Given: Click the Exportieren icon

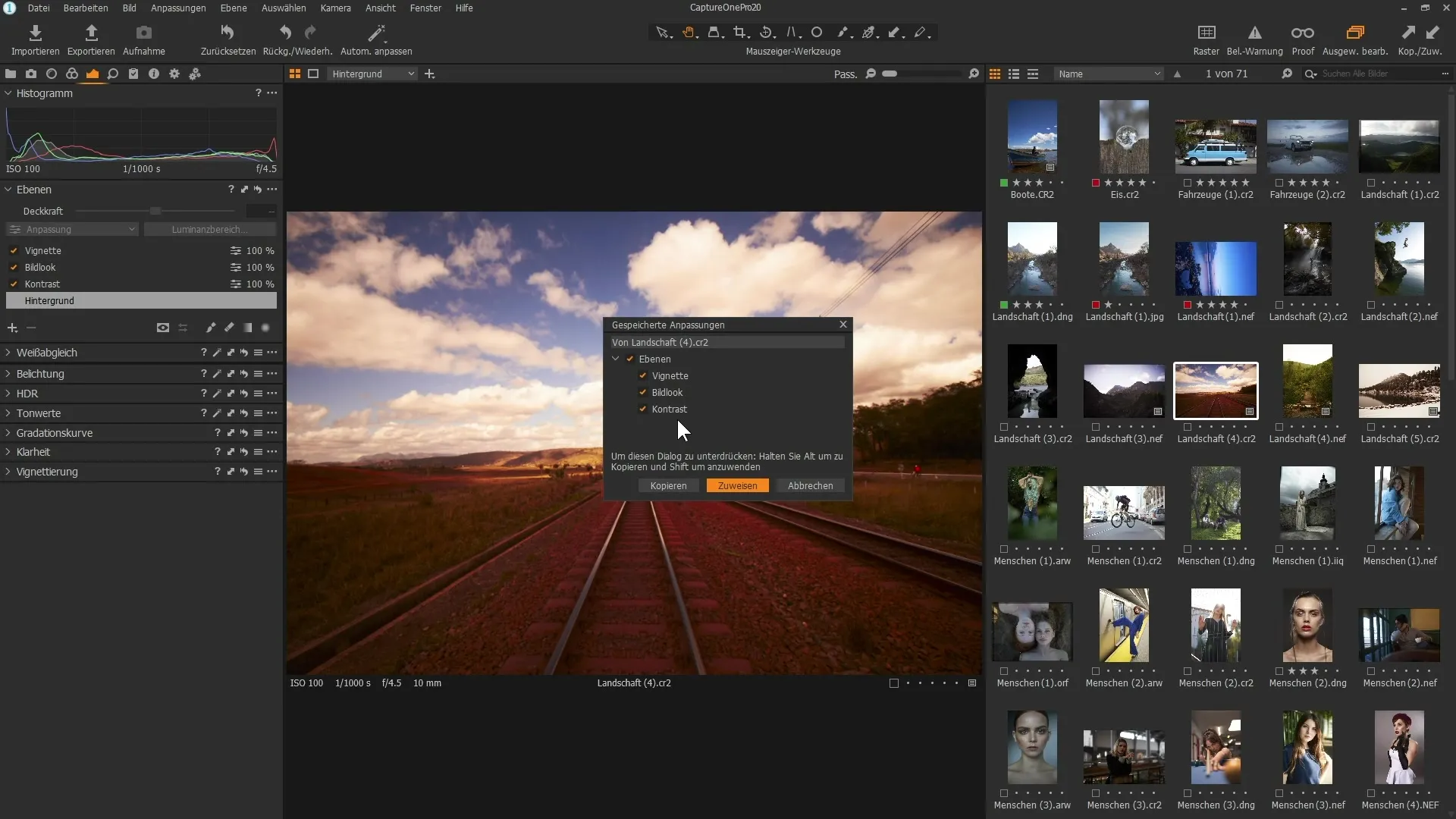Looking at the screenshot, I should 91,33.
